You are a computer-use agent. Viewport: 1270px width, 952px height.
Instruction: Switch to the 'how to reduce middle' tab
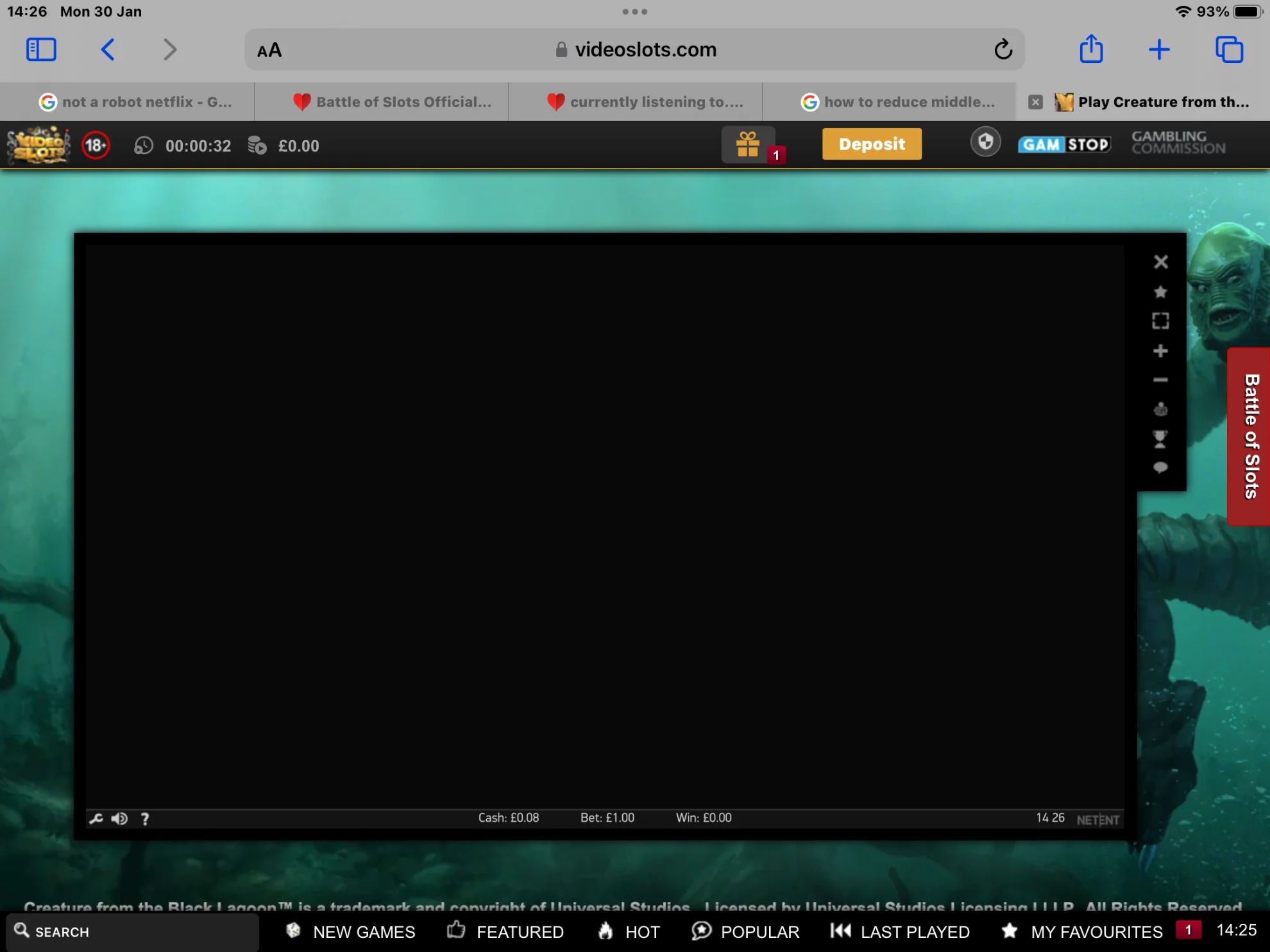coord(889,102)
